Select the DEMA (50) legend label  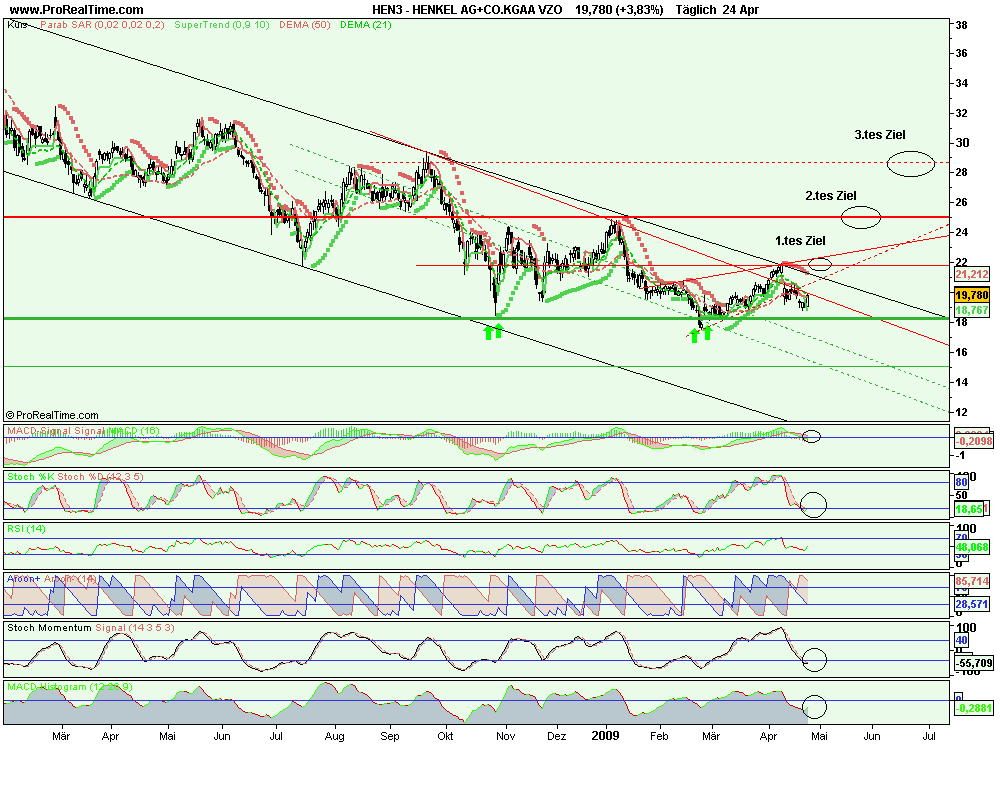[305, 25]
